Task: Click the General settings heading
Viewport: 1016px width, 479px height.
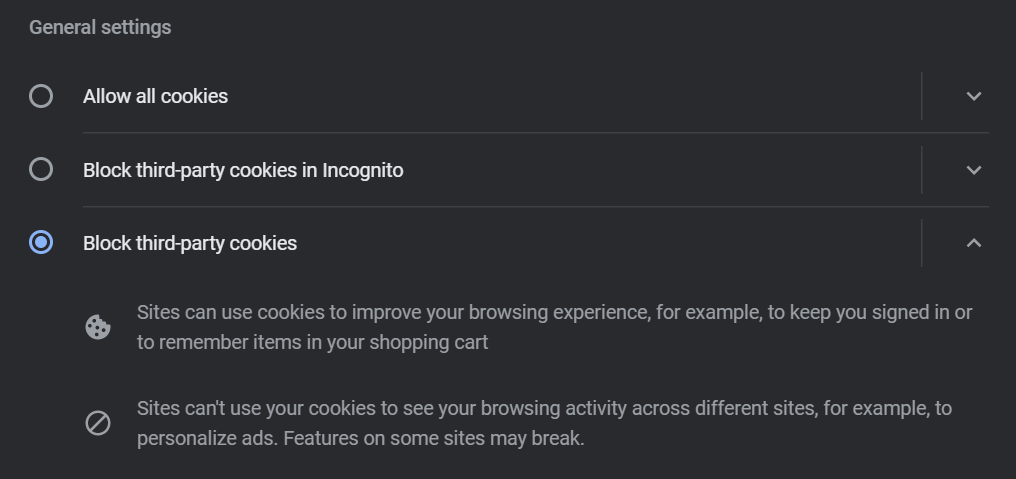Action: click(100, 27)
